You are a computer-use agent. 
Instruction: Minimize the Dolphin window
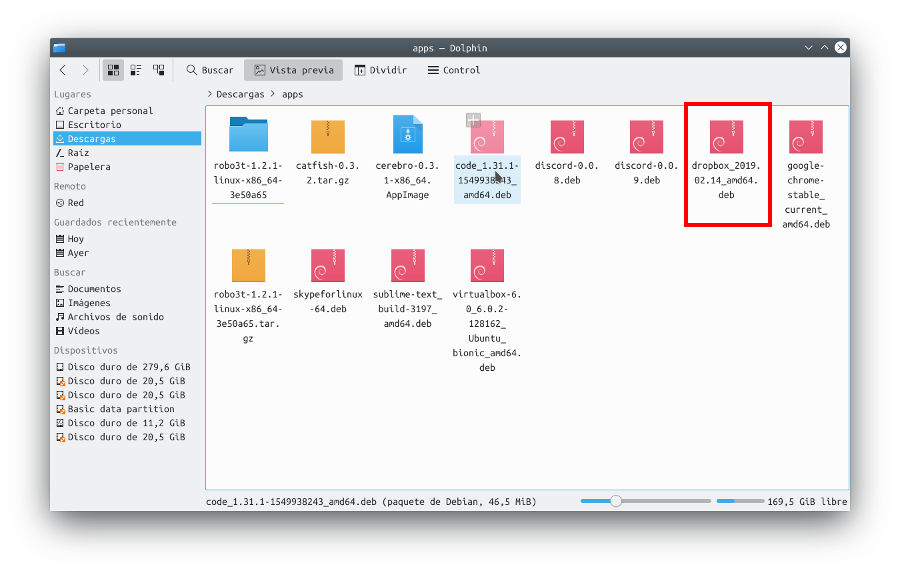point(809,48)
